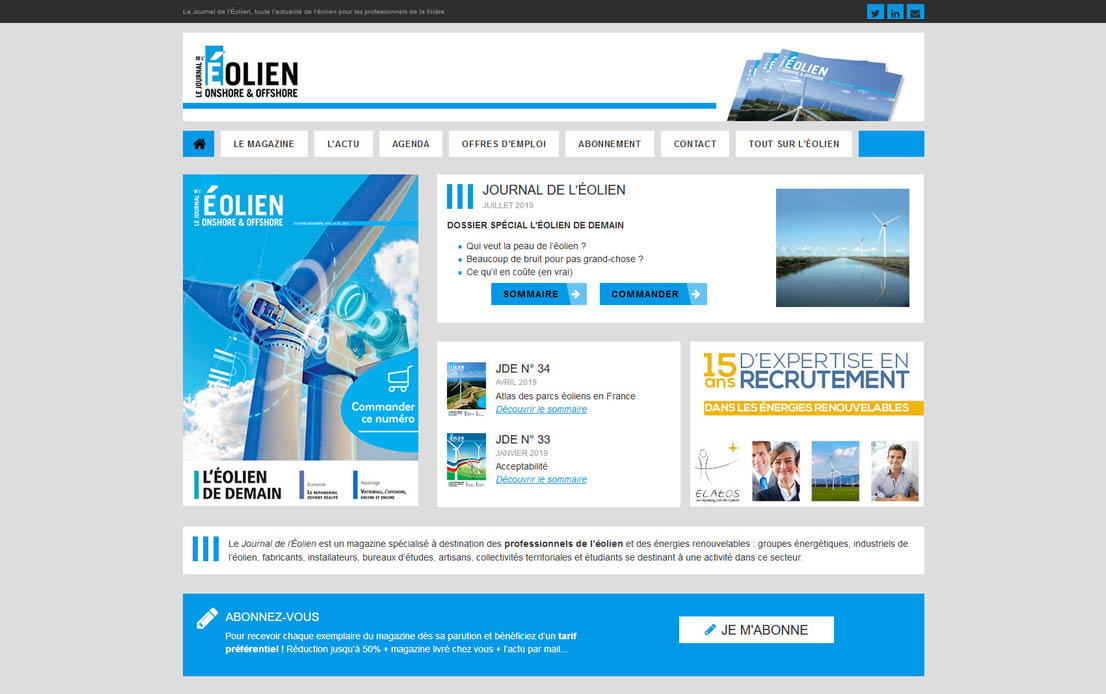1106x694 pixels.
Task: Click the two business people photo
Action: (x=776, y=471)
